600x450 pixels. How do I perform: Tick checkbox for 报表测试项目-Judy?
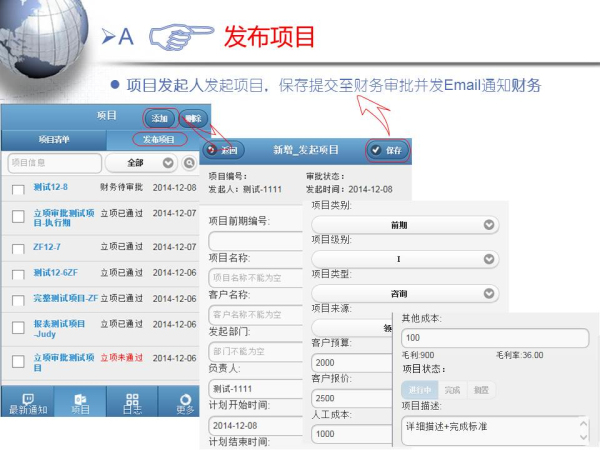17,330
